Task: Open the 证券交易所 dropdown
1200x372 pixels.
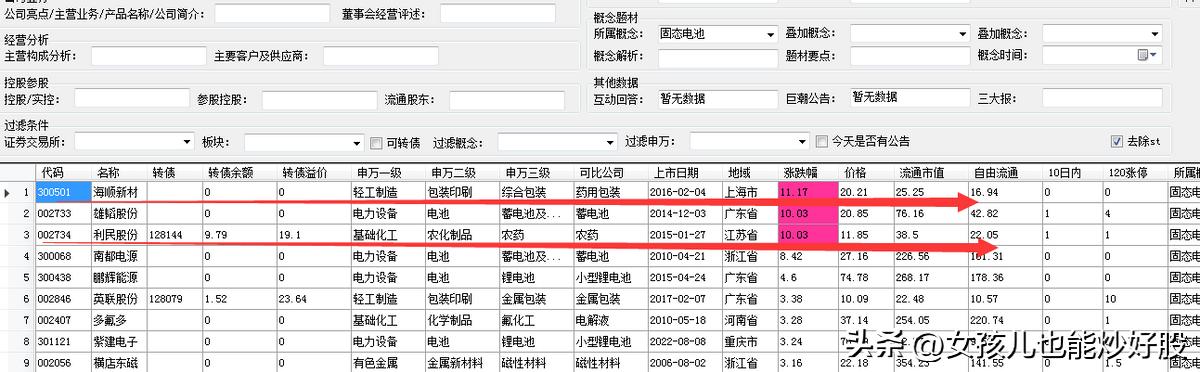Action: click(135, 141)
